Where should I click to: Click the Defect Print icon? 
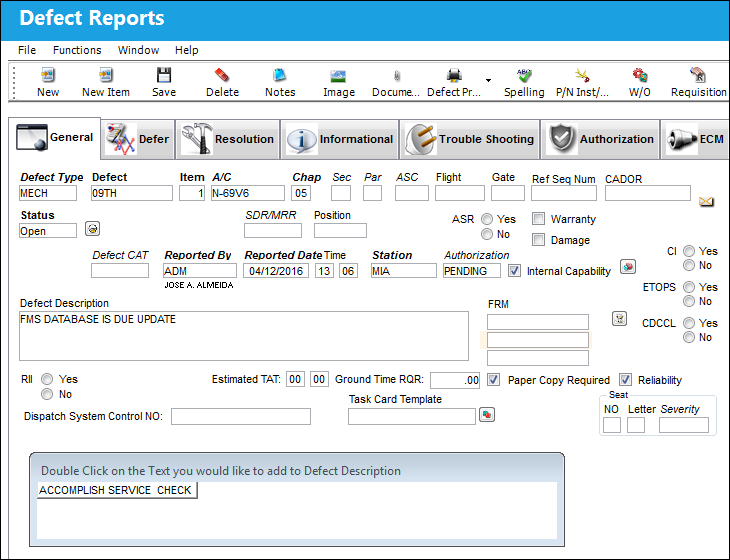point(454,75)
